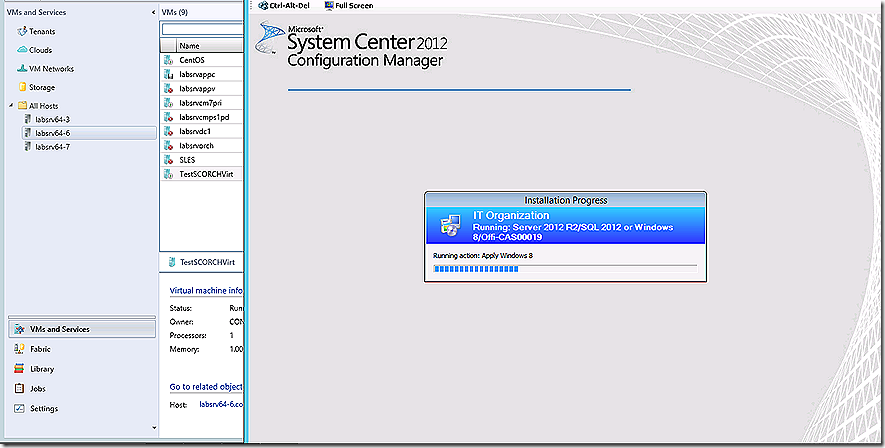
Task: Click the VMs (9) list header
Action: pos(175,12)
